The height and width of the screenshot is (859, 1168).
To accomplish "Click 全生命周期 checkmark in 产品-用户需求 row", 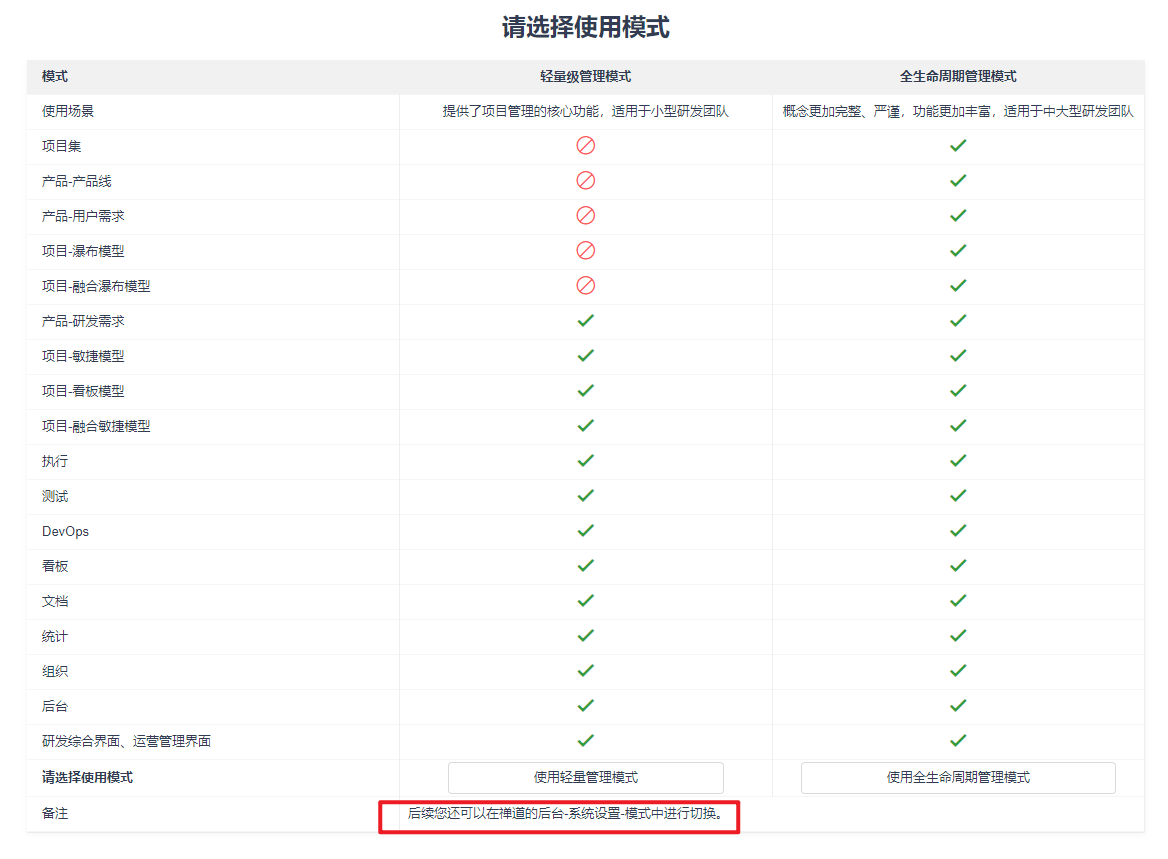I will coord(958,215).
